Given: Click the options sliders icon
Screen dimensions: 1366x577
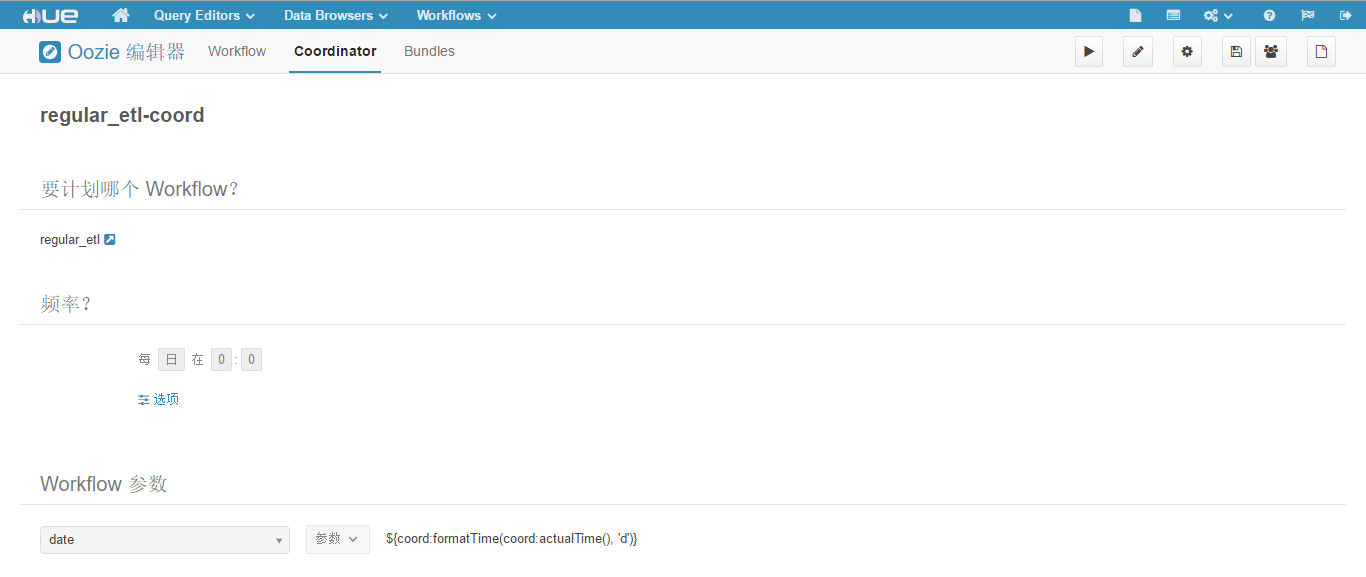Looking at the screenshot, I should click(143, 400).
